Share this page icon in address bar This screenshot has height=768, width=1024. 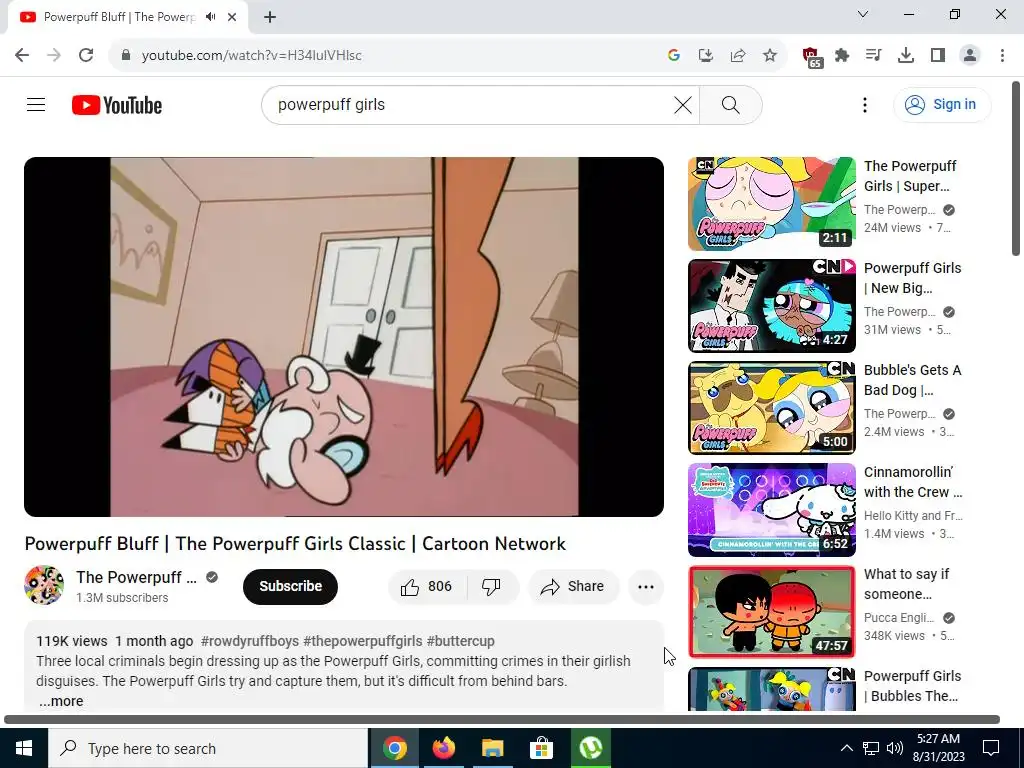(738, 55)
